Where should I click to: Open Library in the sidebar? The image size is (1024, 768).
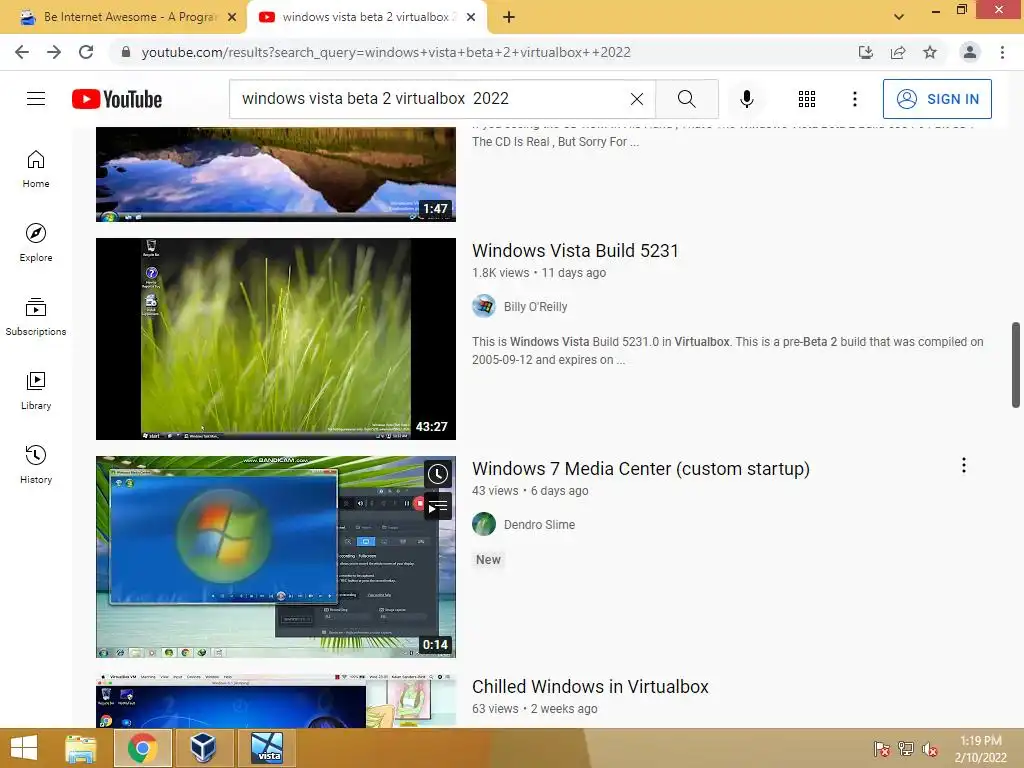[x=36, y=391]
